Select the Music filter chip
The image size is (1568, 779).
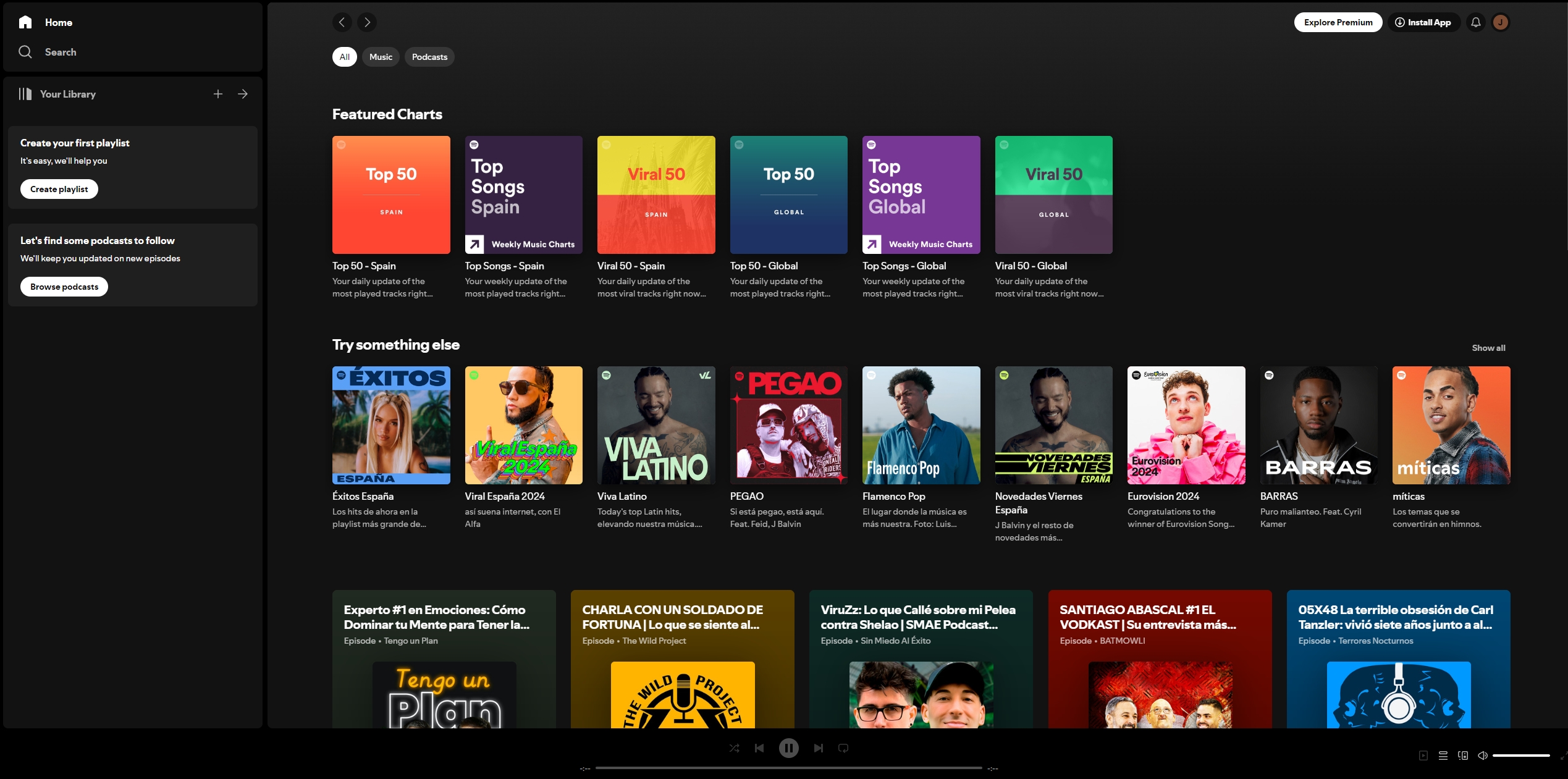point(381,57)
